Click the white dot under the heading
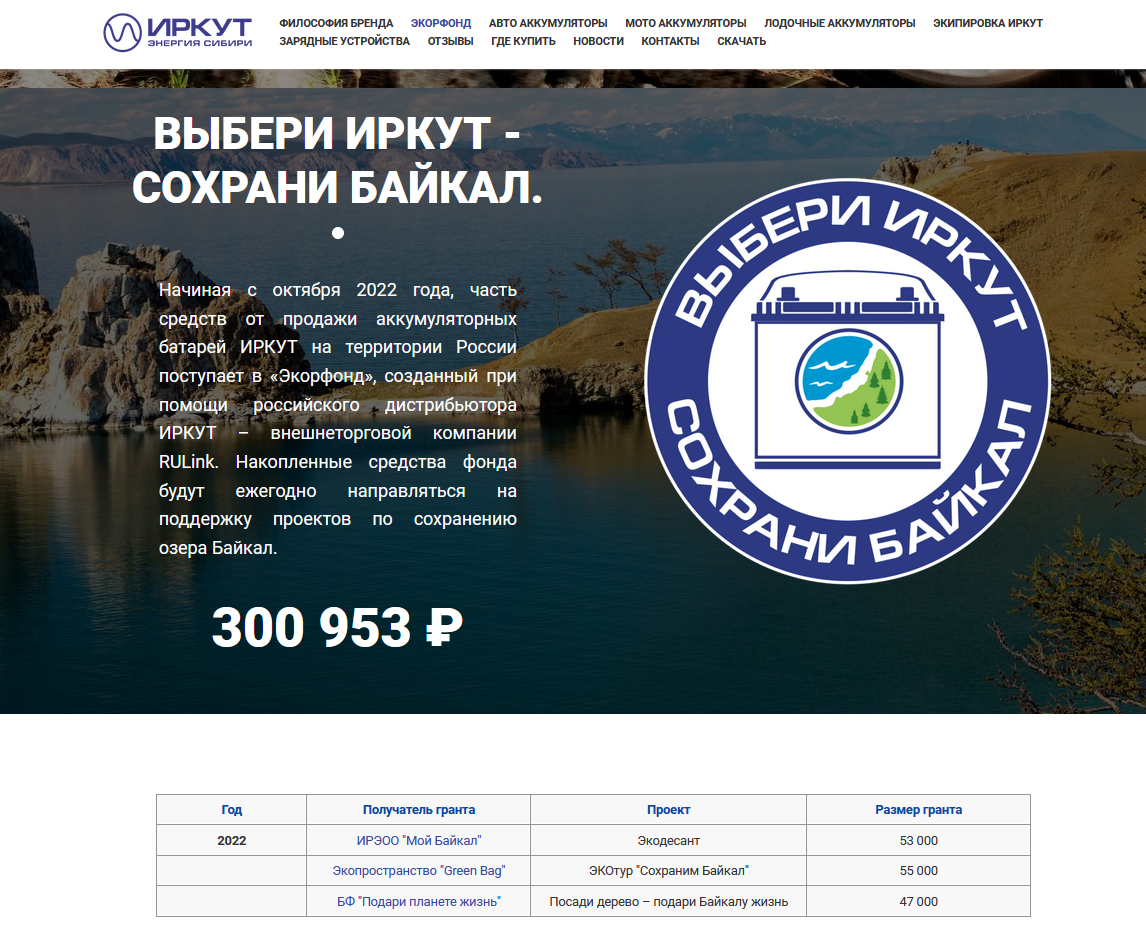 [x=338, y=233]
